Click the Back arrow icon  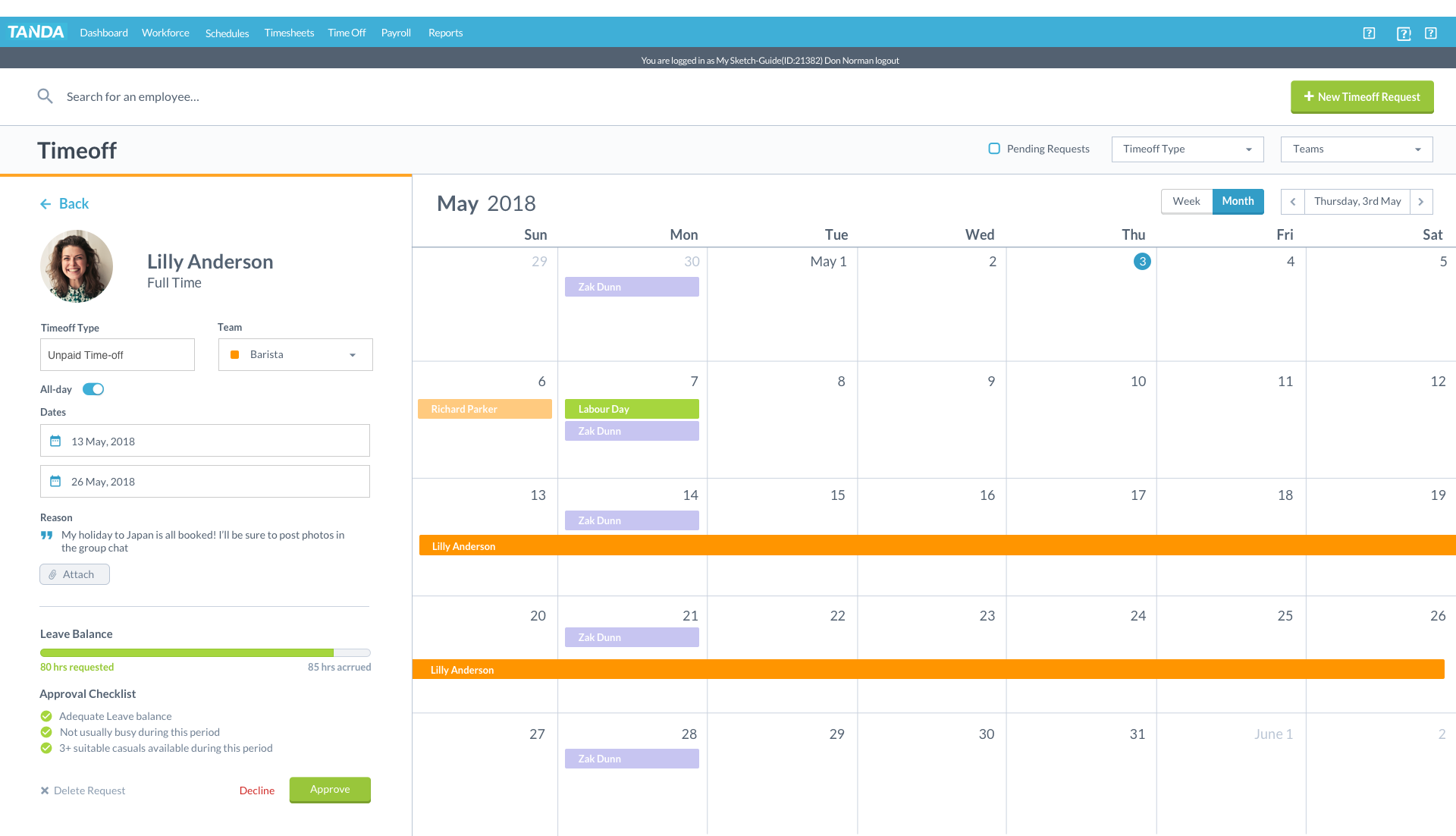tap(45, 204)
